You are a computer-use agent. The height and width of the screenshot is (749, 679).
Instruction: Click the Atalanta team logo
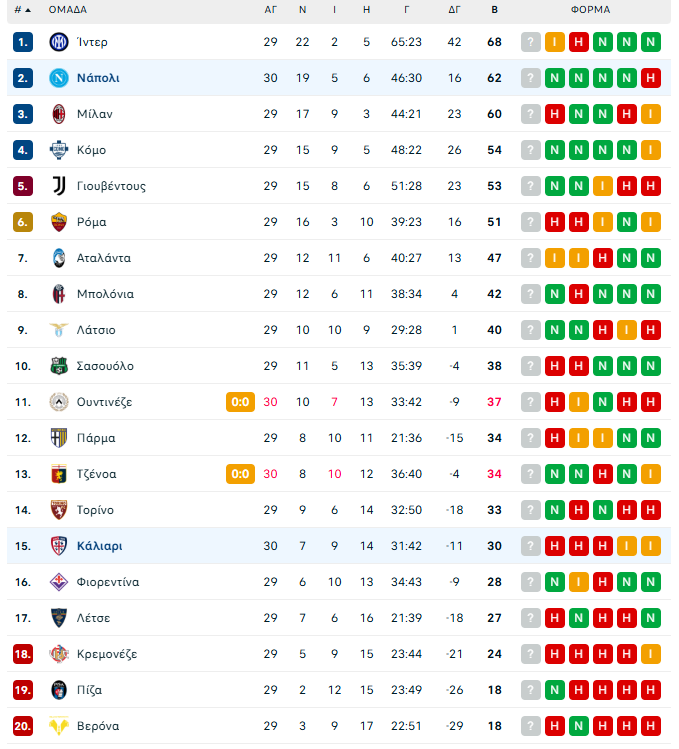point(58,258)
